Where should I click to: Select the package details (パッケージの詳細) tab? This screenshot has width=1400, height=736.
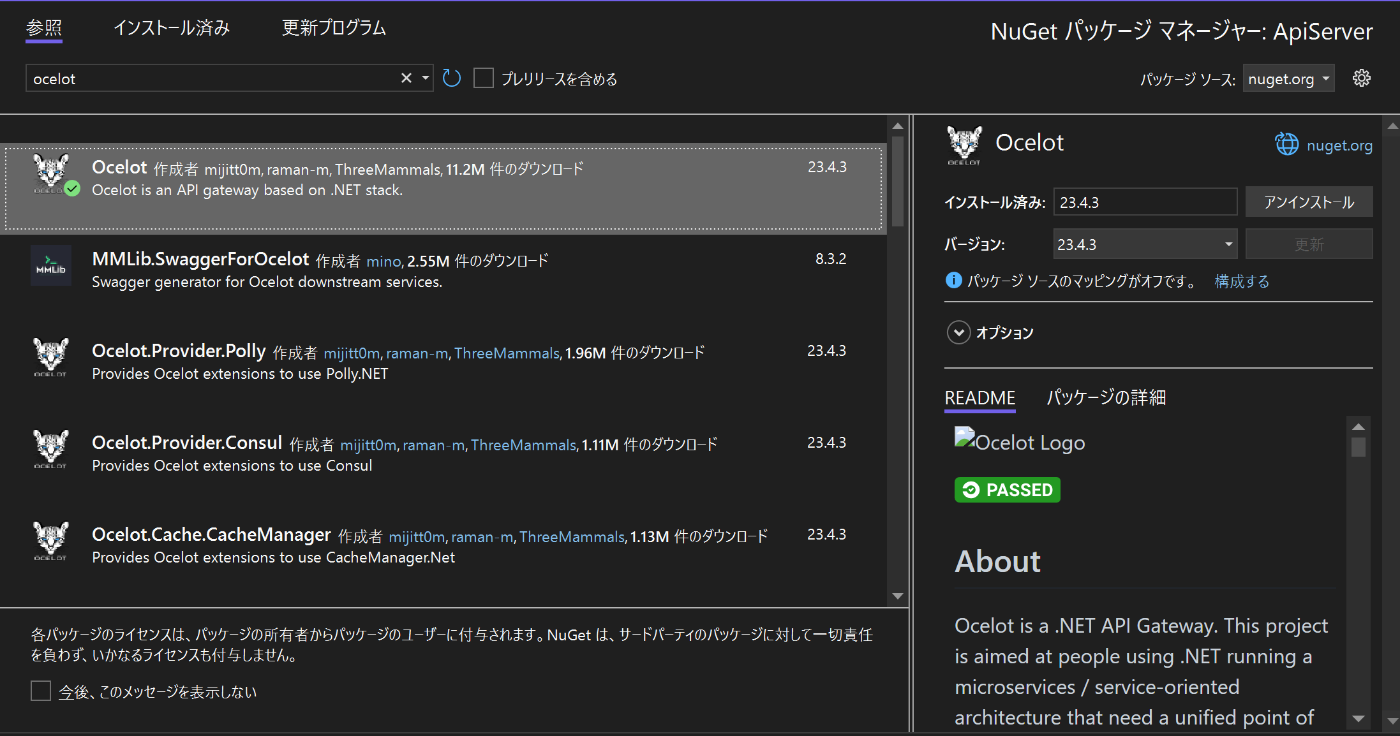pyautogui.click(x=1106, y=398)
